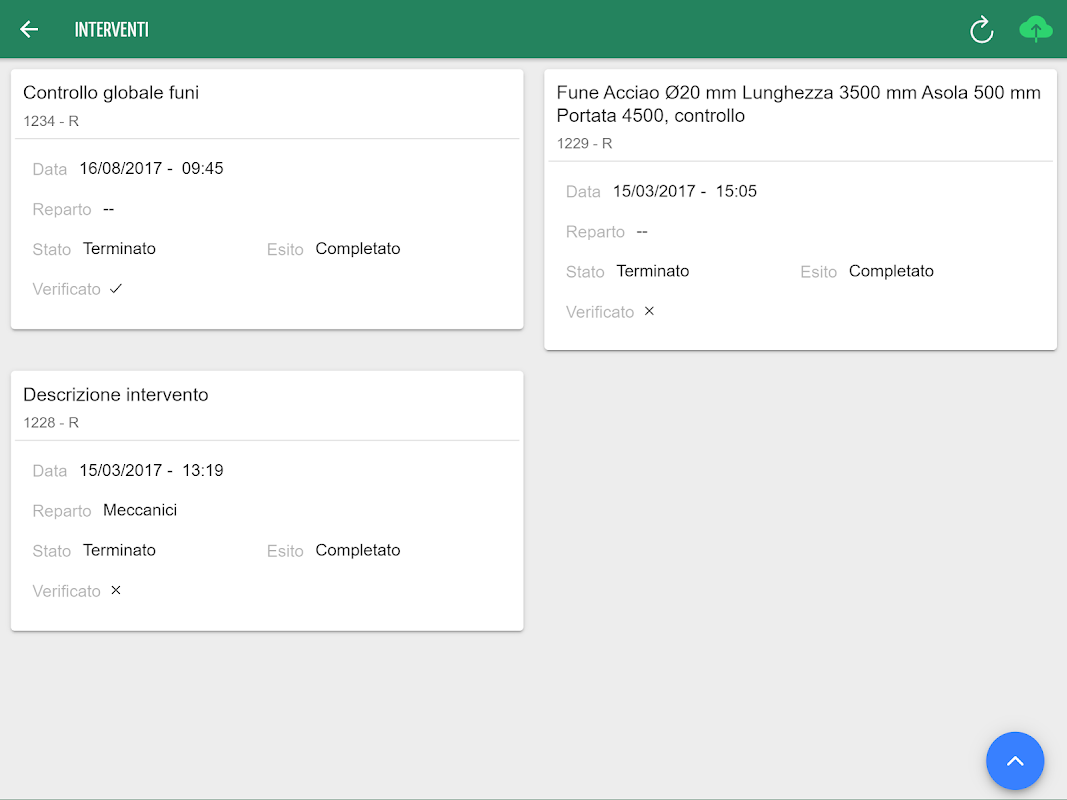Open the Fune Acciao Ø20 mm card title
This screenshot has width=1067, height=800.
point(798,104)
